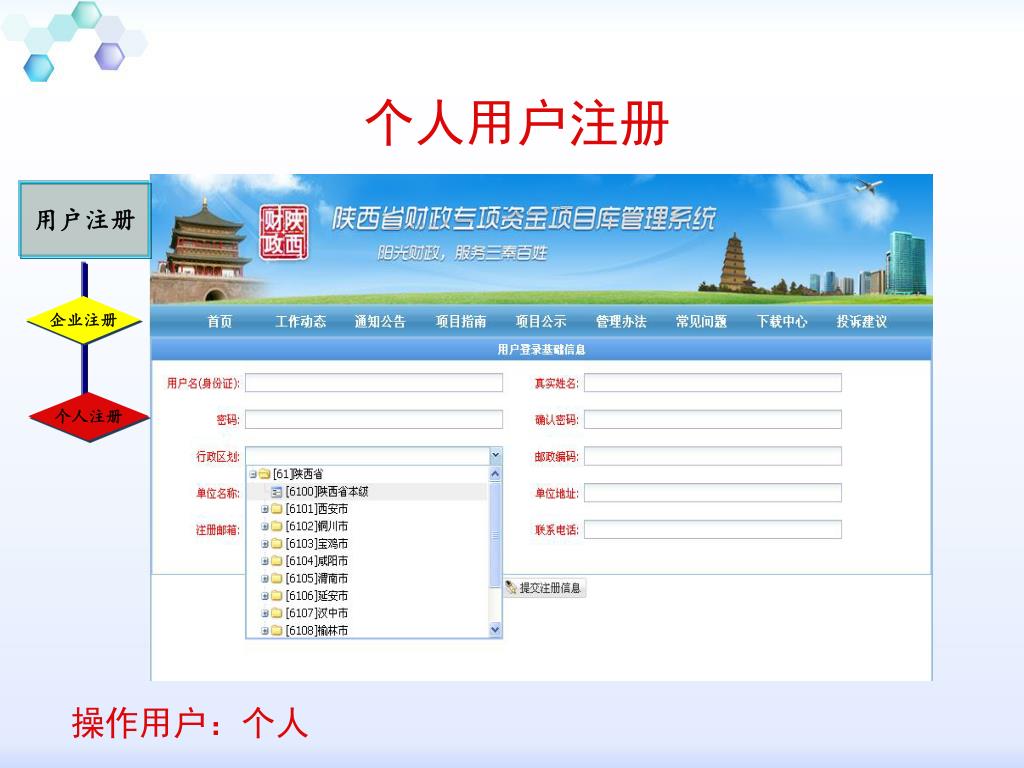
Task: Expand the [6102]铜川市 tree node
Action: [265, 527]
